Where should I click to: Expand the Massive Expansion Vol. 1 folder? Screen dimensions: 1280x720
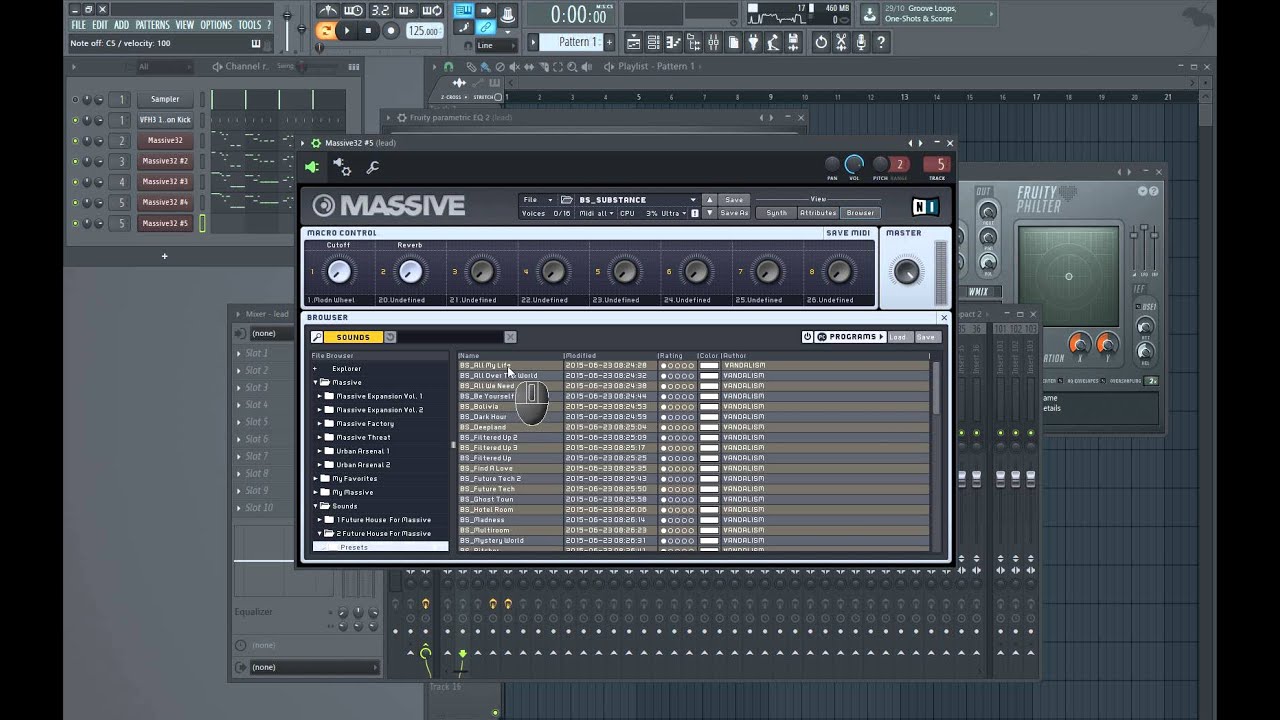tap(320, 396)
